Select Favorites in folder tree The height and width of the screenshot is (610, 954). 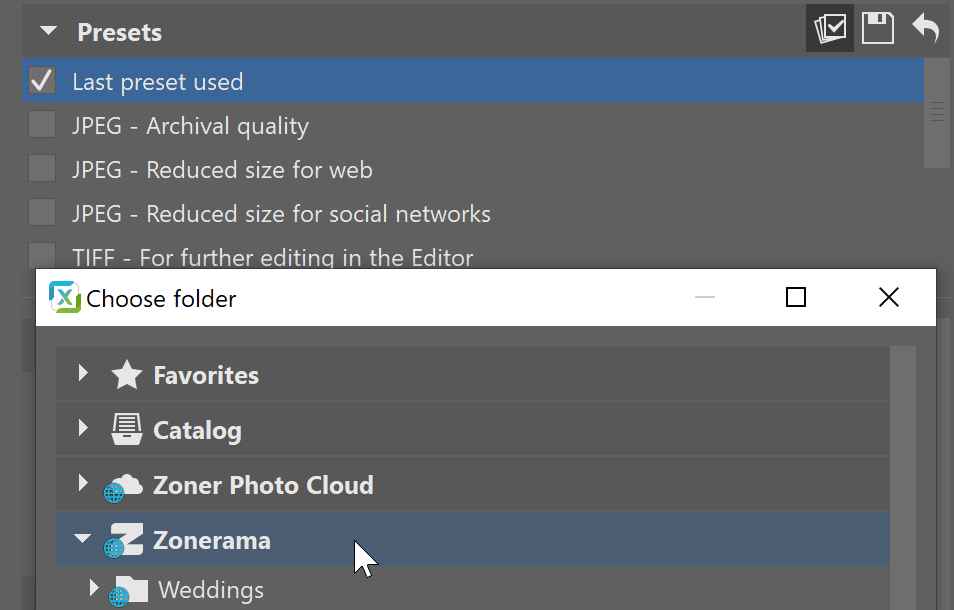[x=206, y=375]
